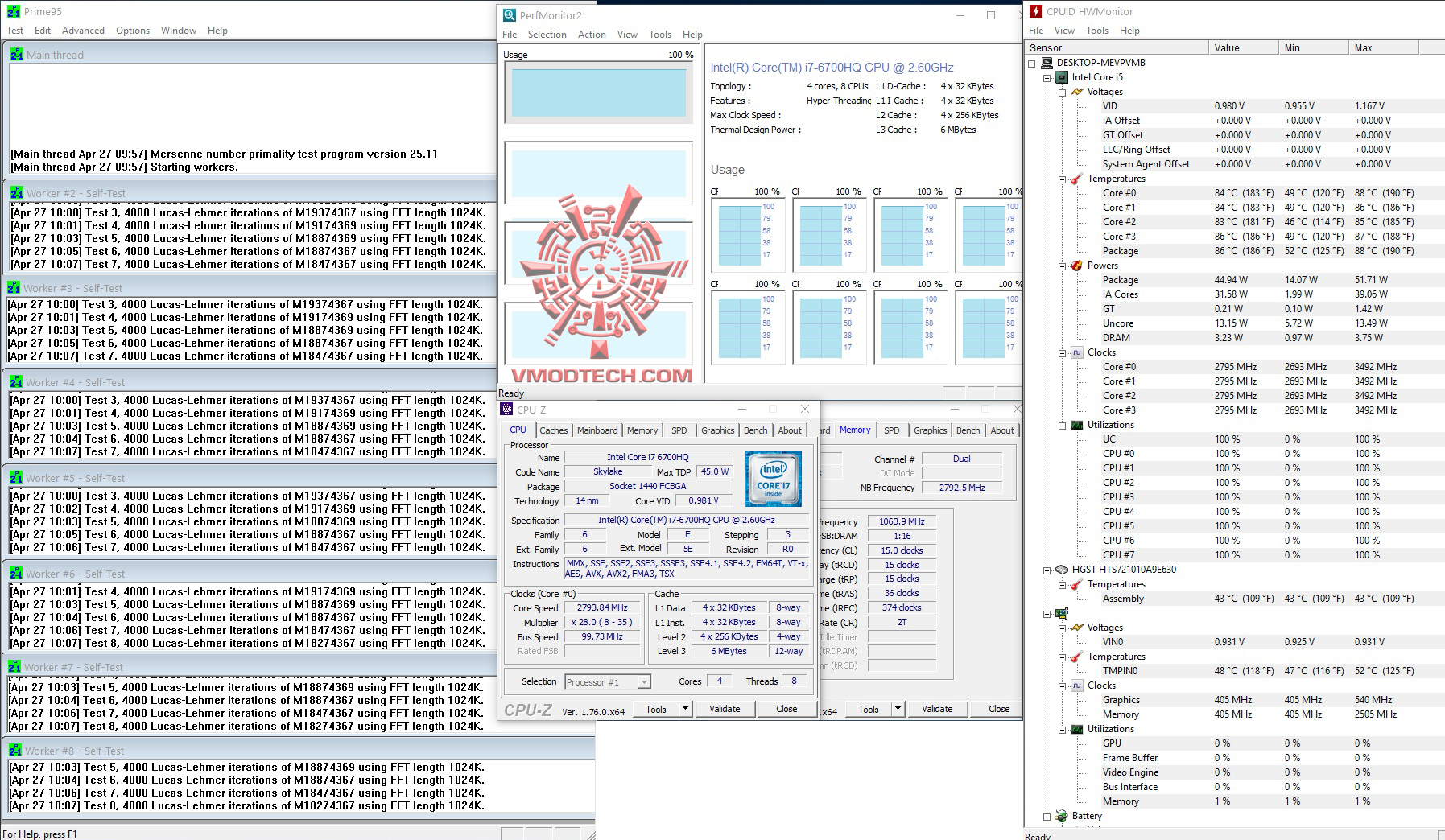This screenshot has width=1445, height=840.
Task: Click the Clocks icon above Graphics row
Action: (x=1077, y=686)
